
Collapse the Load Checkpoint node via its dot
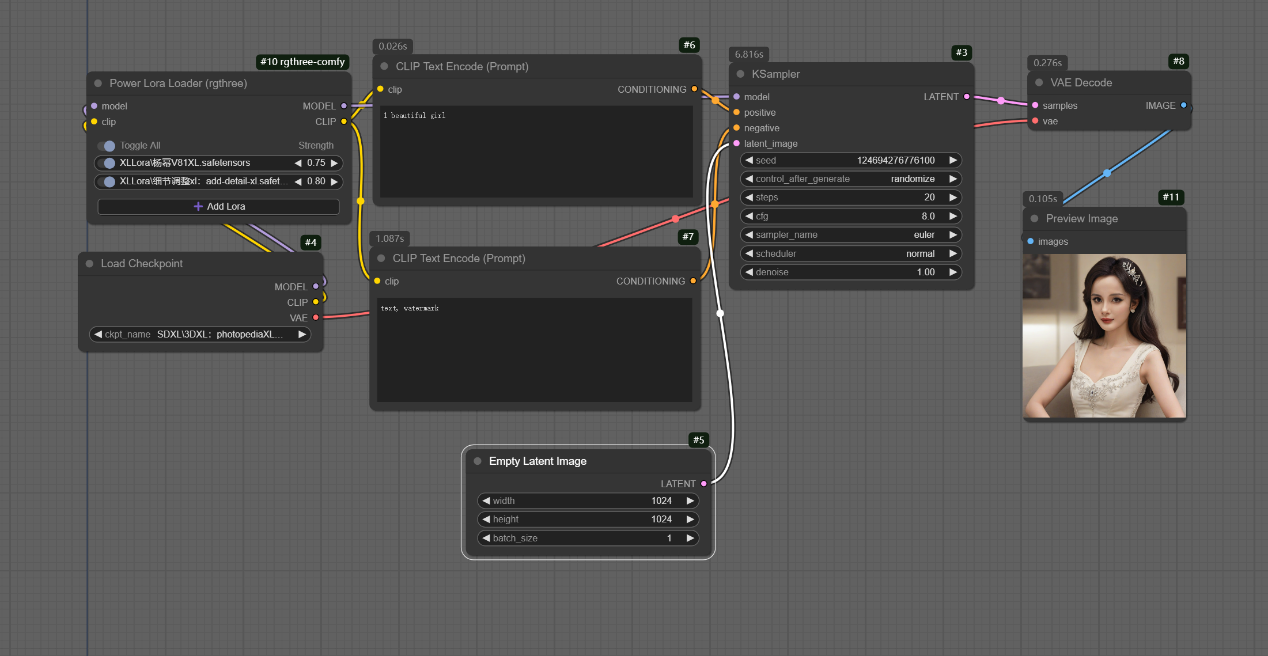tap(90, 264)
